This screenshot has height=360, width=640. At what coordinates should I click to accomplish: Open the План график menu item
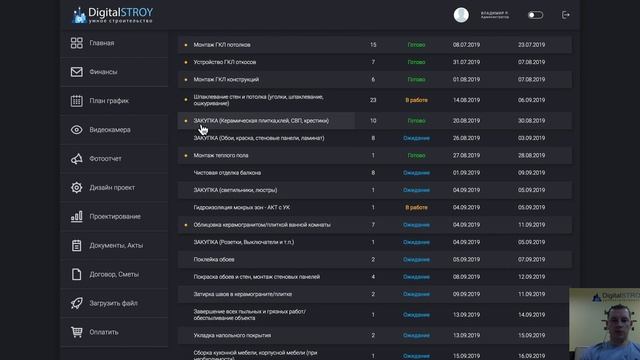pos(114,101)
